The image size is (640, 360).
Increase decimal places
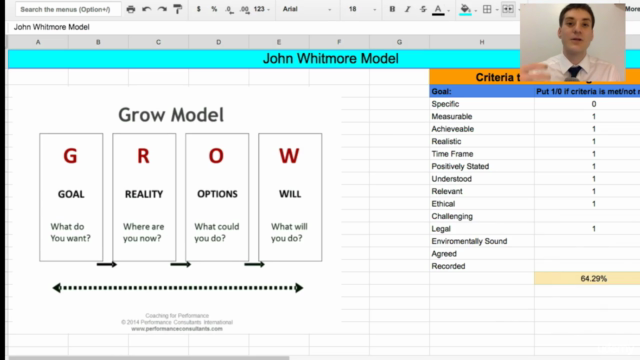(244, 9)
